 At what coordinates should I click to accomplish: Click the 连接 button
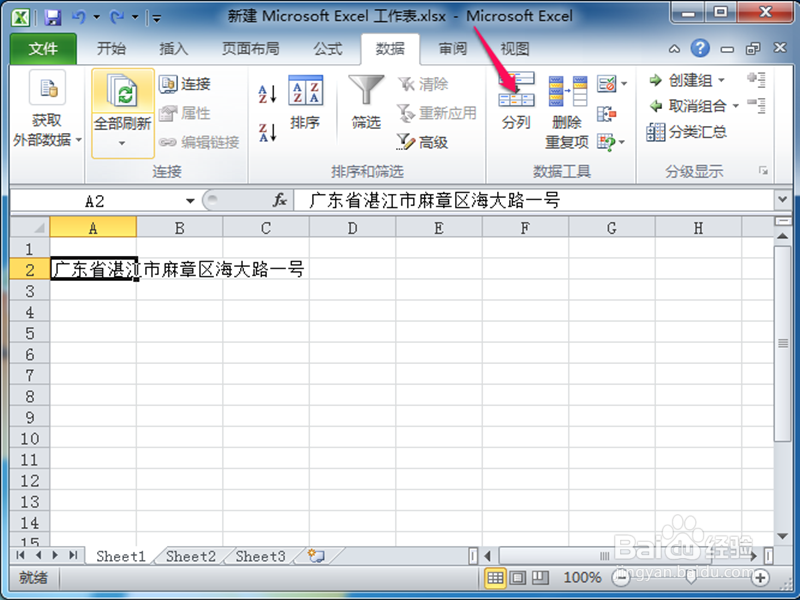185,84
